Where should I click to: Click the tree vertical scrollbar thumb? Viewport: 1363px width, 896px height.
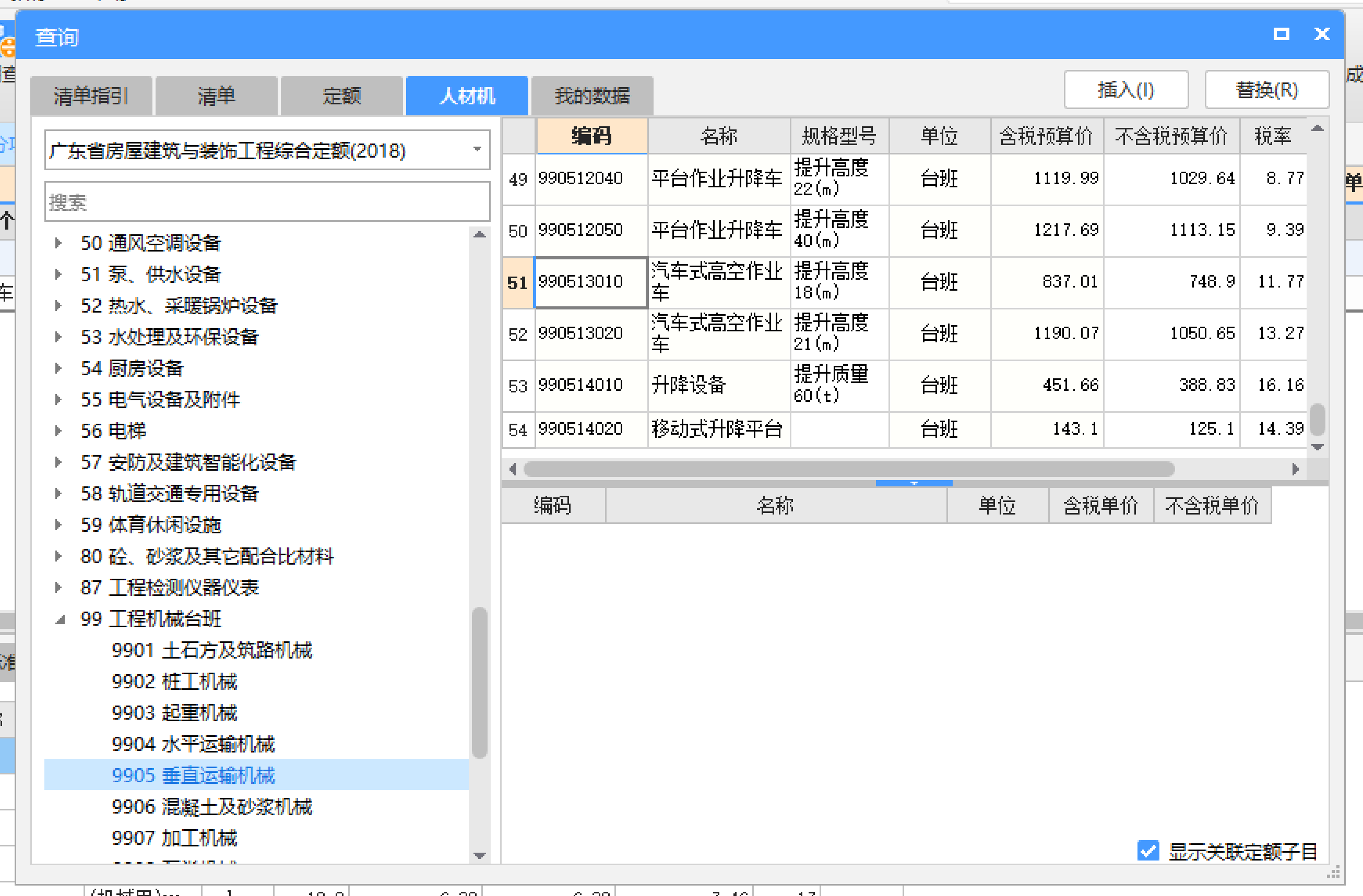tap(480, 683)
